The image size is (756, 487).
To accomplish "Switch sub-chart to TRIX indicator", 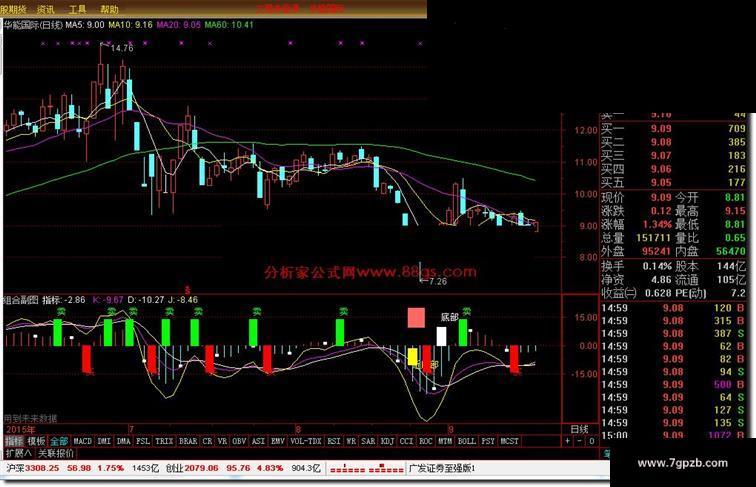I will 164,441.
